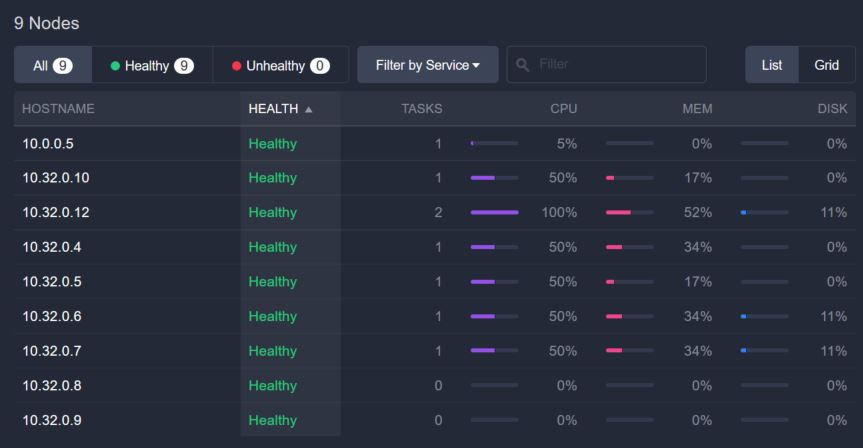Click the green Healthy status dot
The height and width of the screenshot is (448, 863).
tap(115, 66)
